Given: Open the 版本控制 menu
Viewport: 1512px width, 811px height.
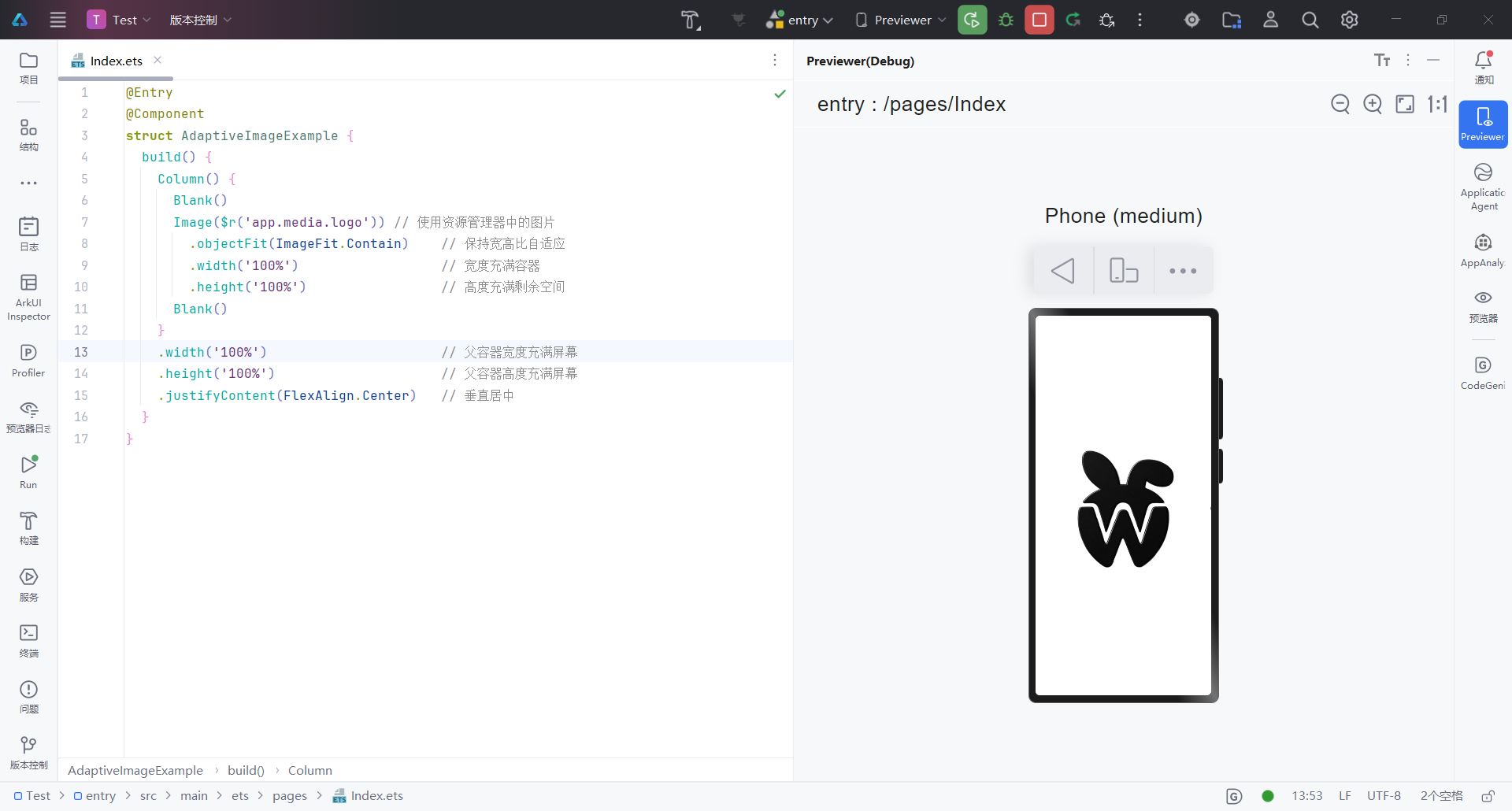Looking at the screenshot, I should pyautogui.click(x=201, y=20).
